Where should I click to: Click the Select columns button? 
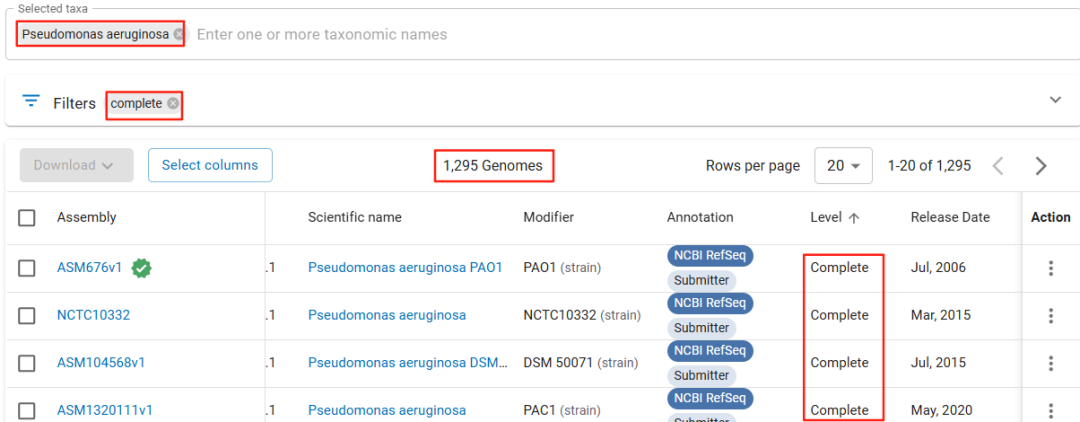click(x=210, y=165)
